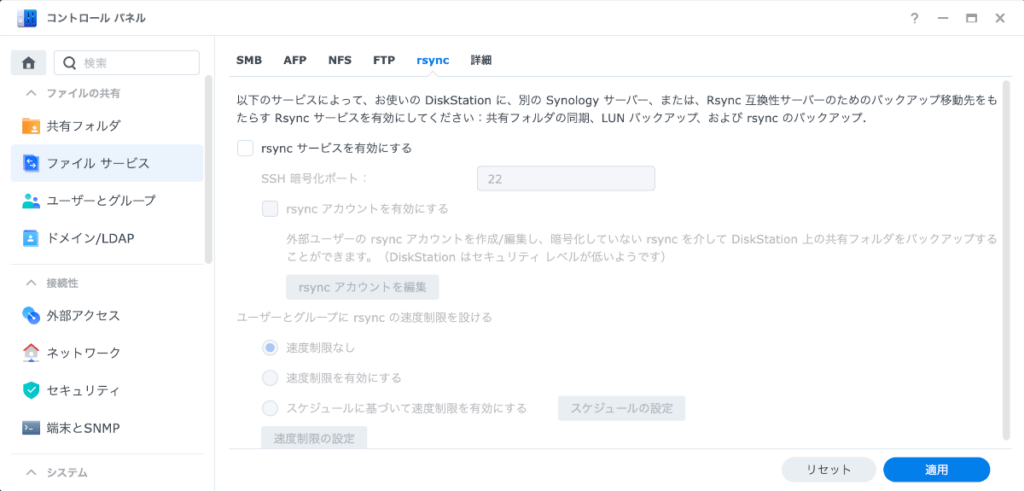Click Network (ネットワーク) label
Viewport: 1024px width, 491px height.
click(x=84, y=353)
